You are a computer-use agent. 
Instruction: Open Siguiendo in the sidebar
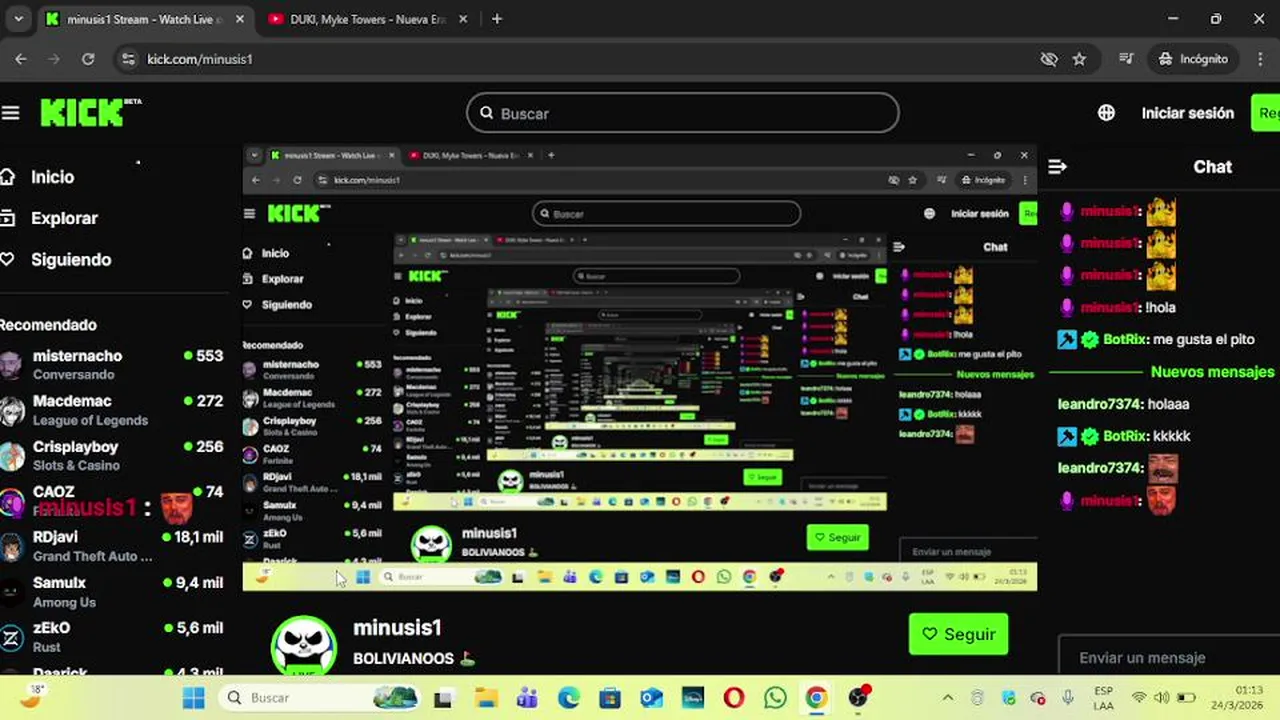pyautogui.click(x=71, y=259)
